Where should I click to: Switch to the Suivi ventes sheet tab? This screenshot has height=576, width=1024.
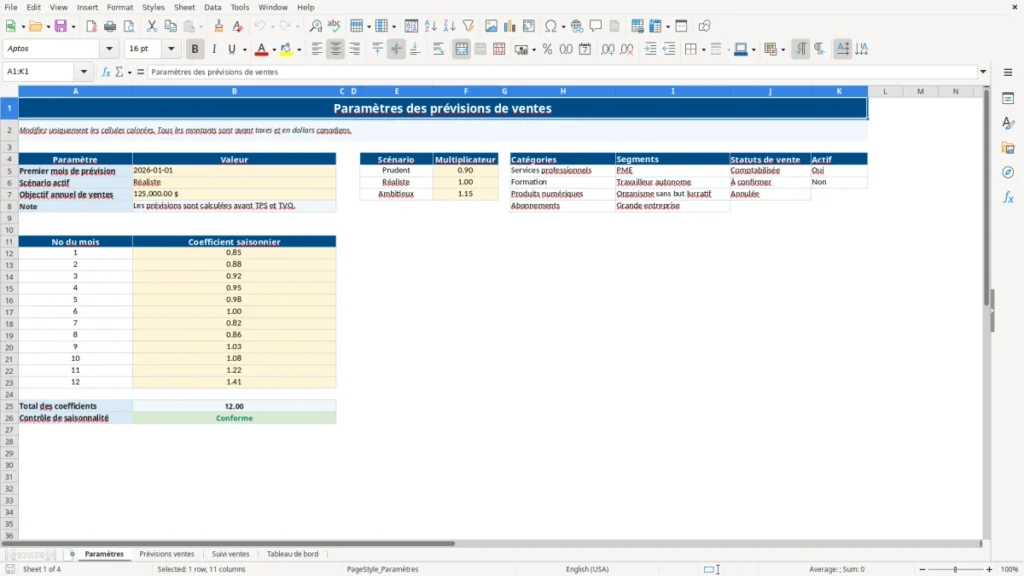(x=231, y=554)
